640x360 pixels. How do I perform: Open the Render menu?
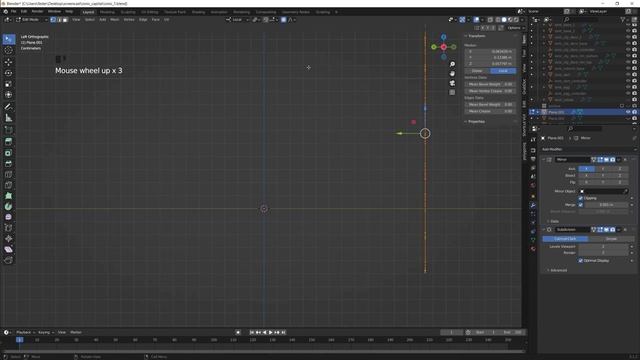pos(37,11)
